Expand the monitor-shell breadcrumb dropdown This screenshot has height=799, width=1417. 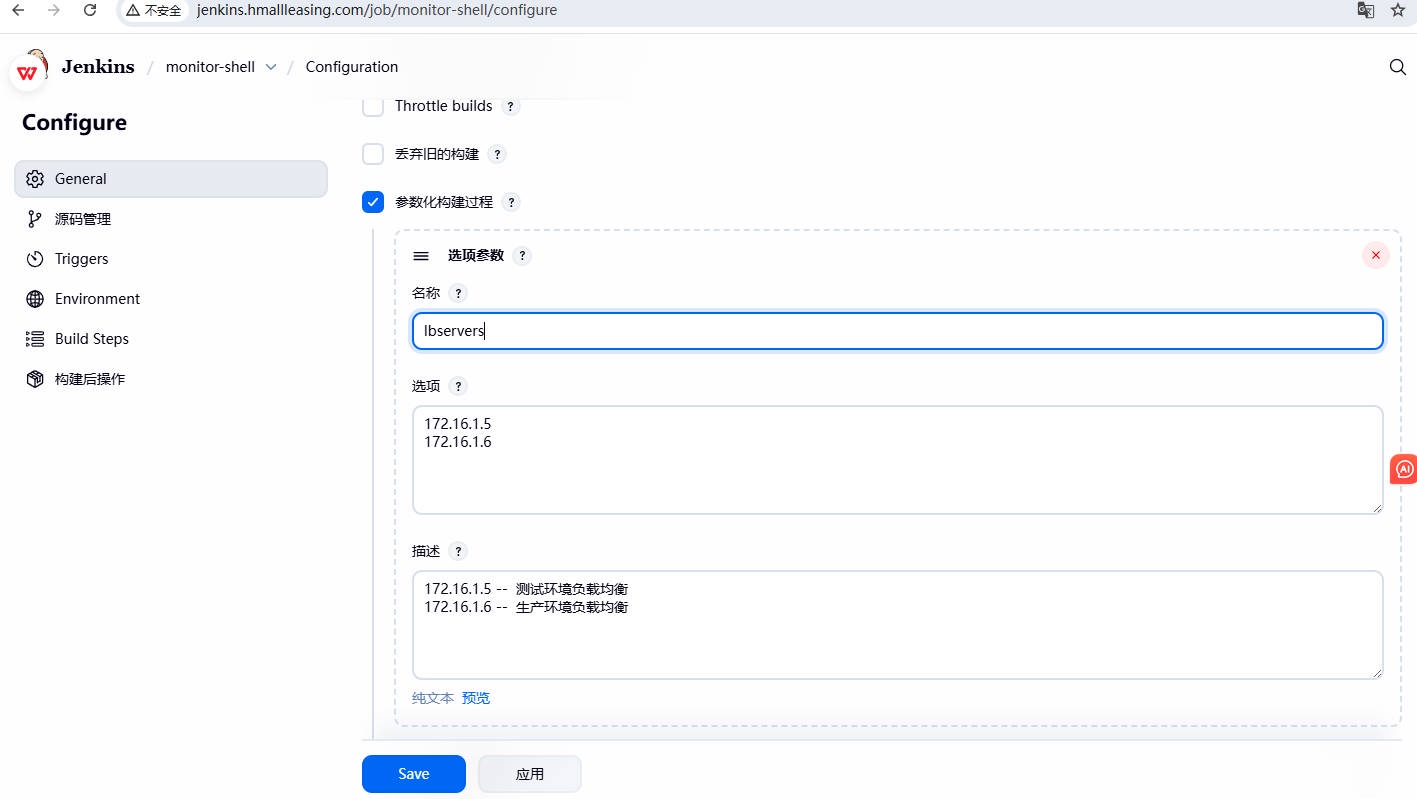271,67
